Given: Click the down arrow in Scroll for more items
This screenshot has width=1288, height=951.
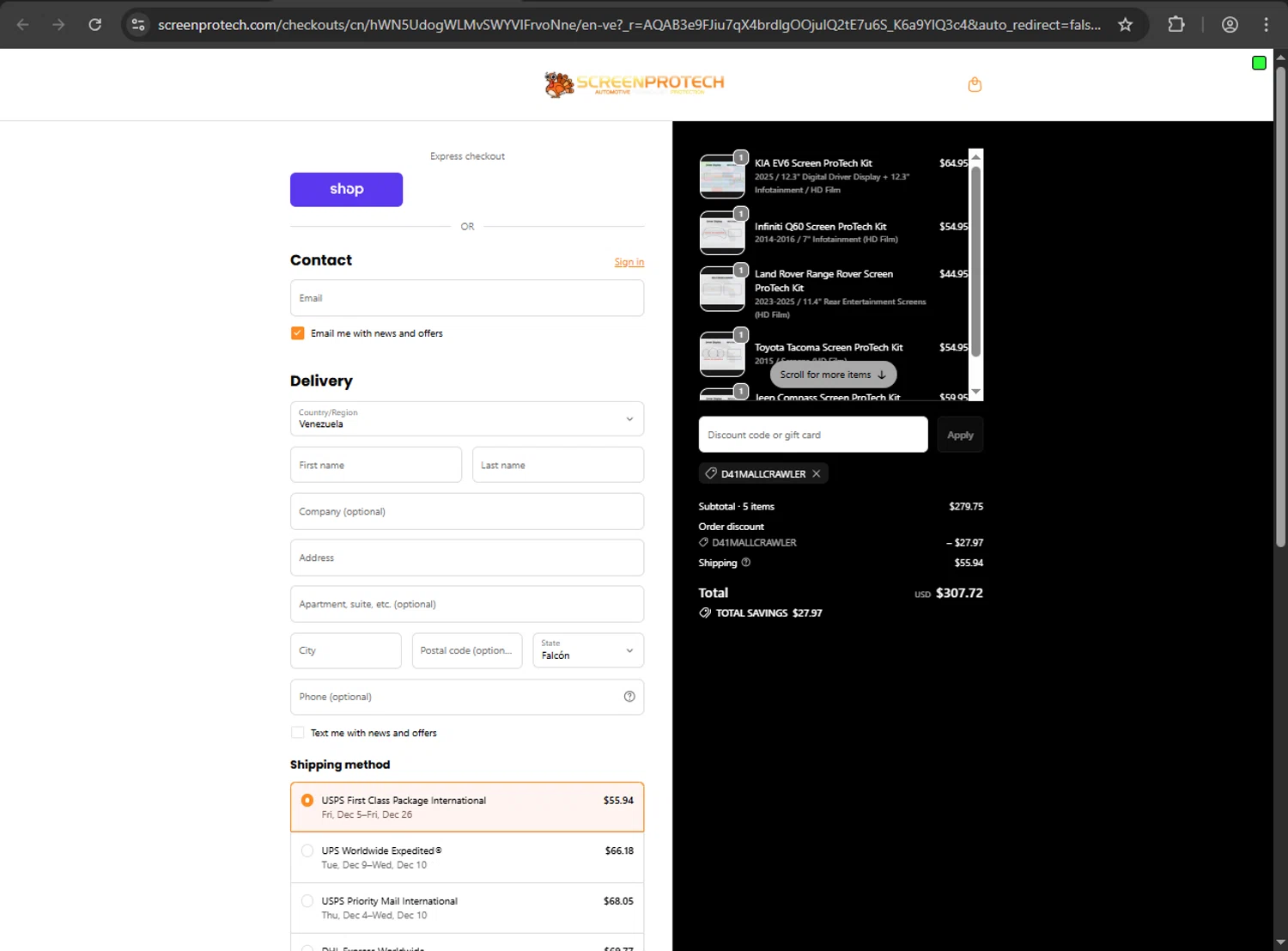Looking at the screenshot, I should click(x=882, y=375).
